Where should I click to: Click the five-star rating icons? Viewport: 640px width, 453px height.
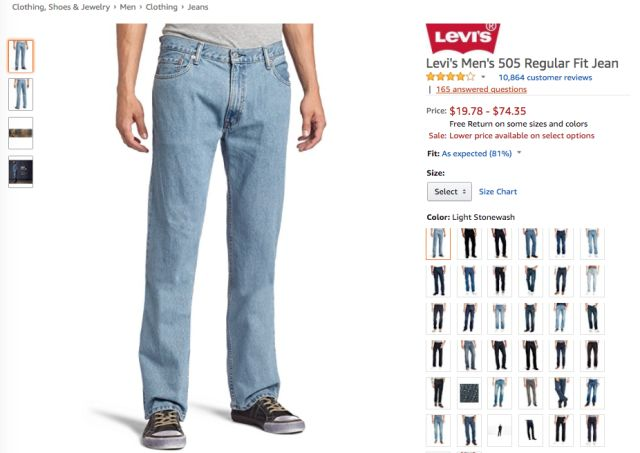click(451, 77)
